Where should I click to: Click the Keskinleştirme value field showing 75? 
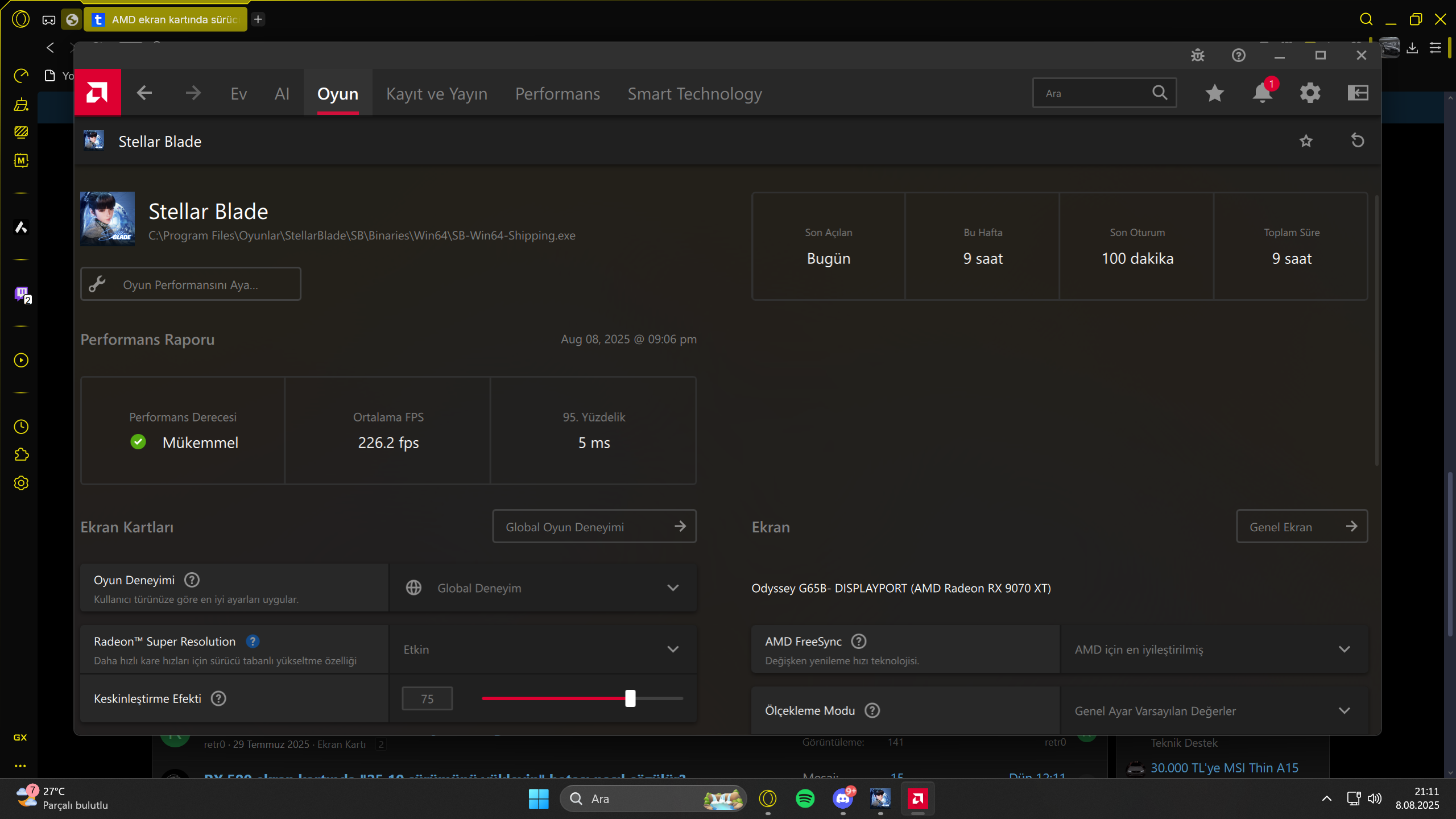click(x=427, y=698)
